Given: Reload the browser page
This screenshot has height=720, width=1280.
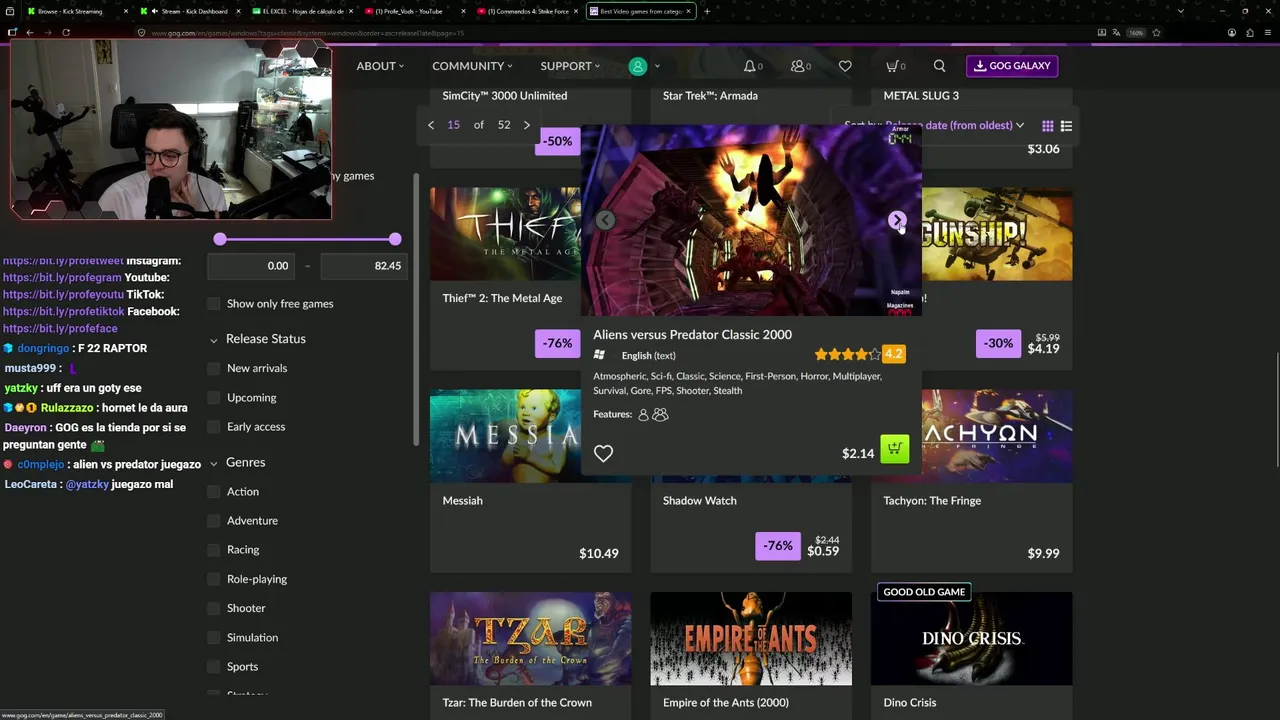Looking at the screenshot, I should 66,32.
